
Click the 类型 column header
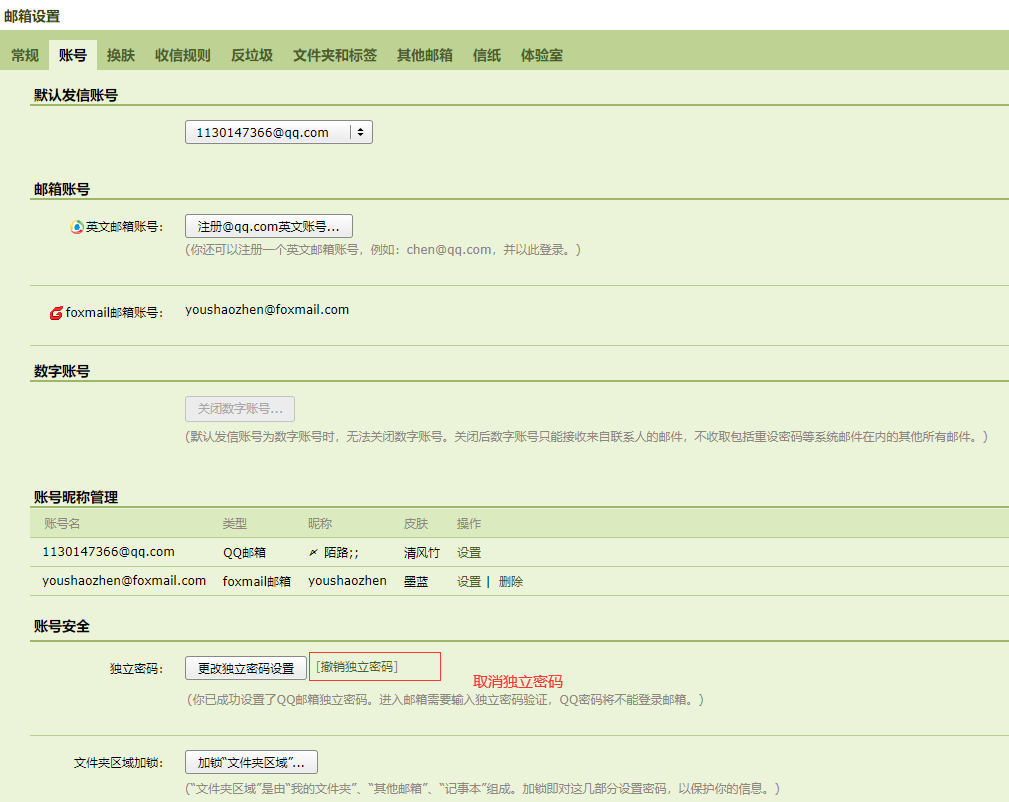(235, 523)
